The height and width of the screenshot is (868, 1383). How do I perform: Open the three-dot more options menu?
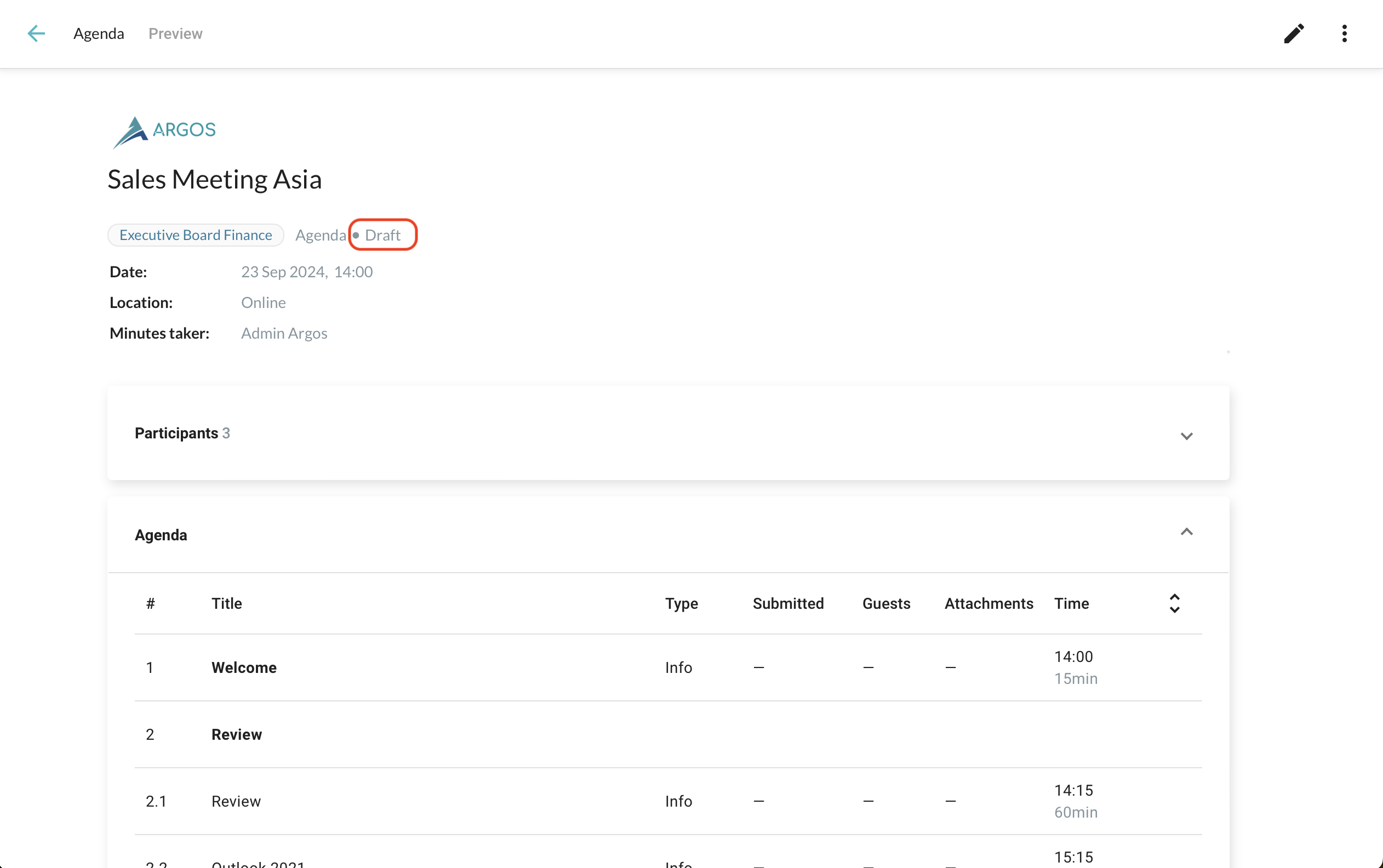pyautogui.click(x=1344, y=33)
